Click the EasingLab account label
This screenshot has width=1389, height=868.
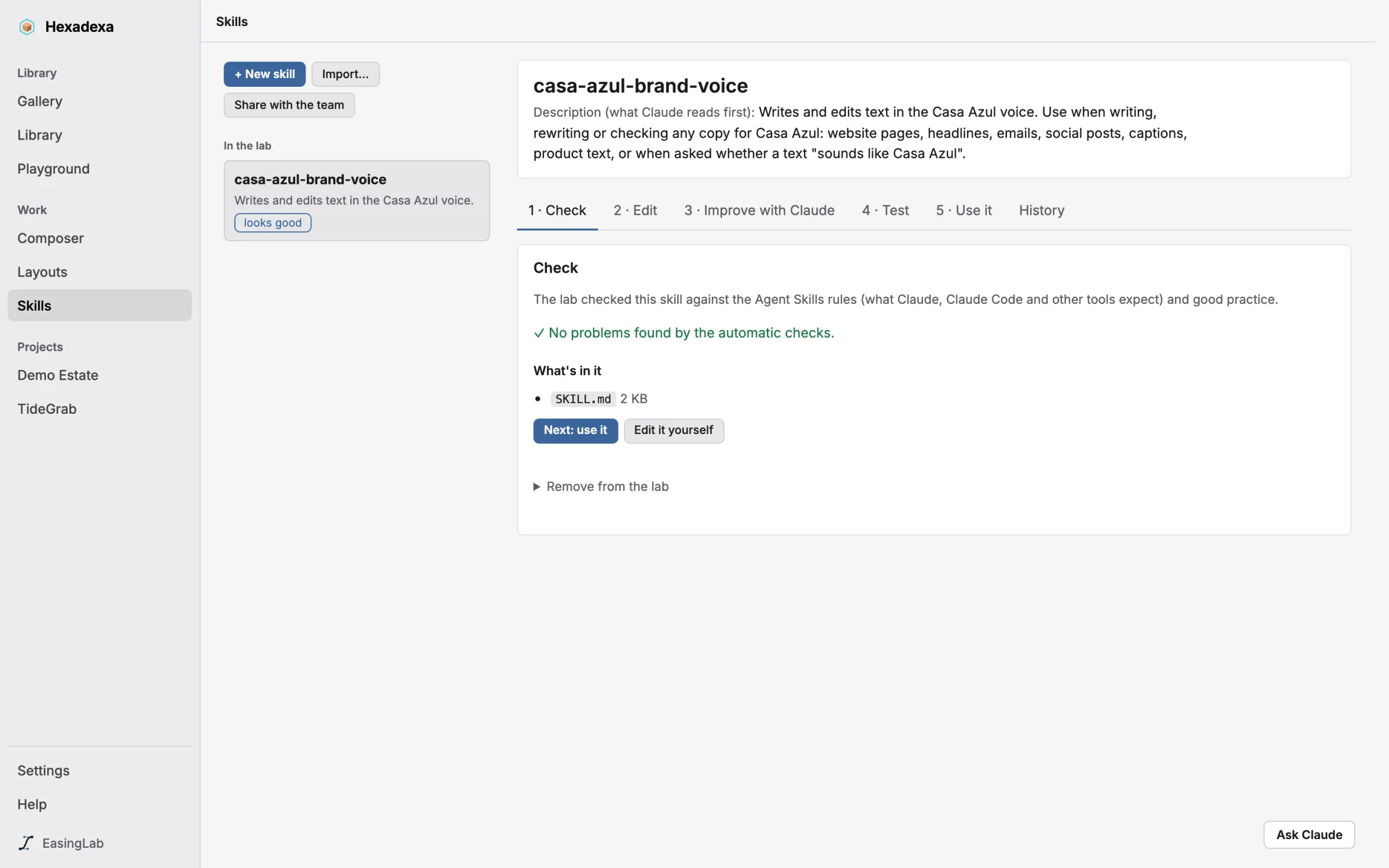pyautogui.click(x=73, y=843)
